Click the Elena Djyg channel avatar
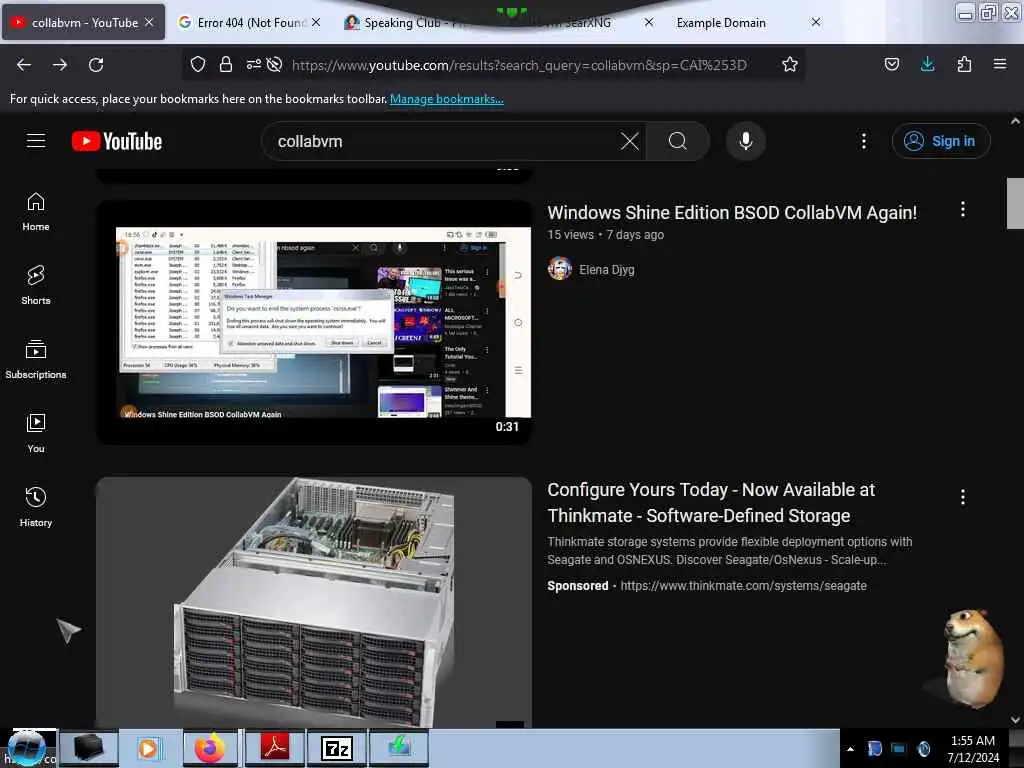This screenshot has height=768, width=1024. (x=560, y=268)
